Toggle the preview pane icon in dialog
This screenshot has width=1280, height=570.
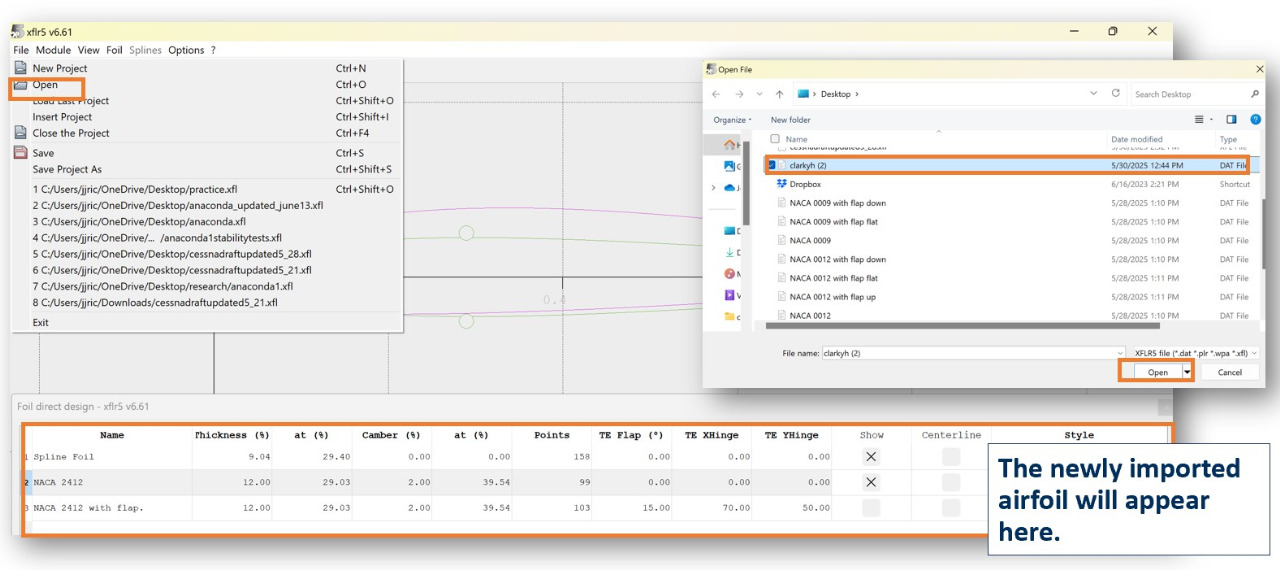[1231, 119]
